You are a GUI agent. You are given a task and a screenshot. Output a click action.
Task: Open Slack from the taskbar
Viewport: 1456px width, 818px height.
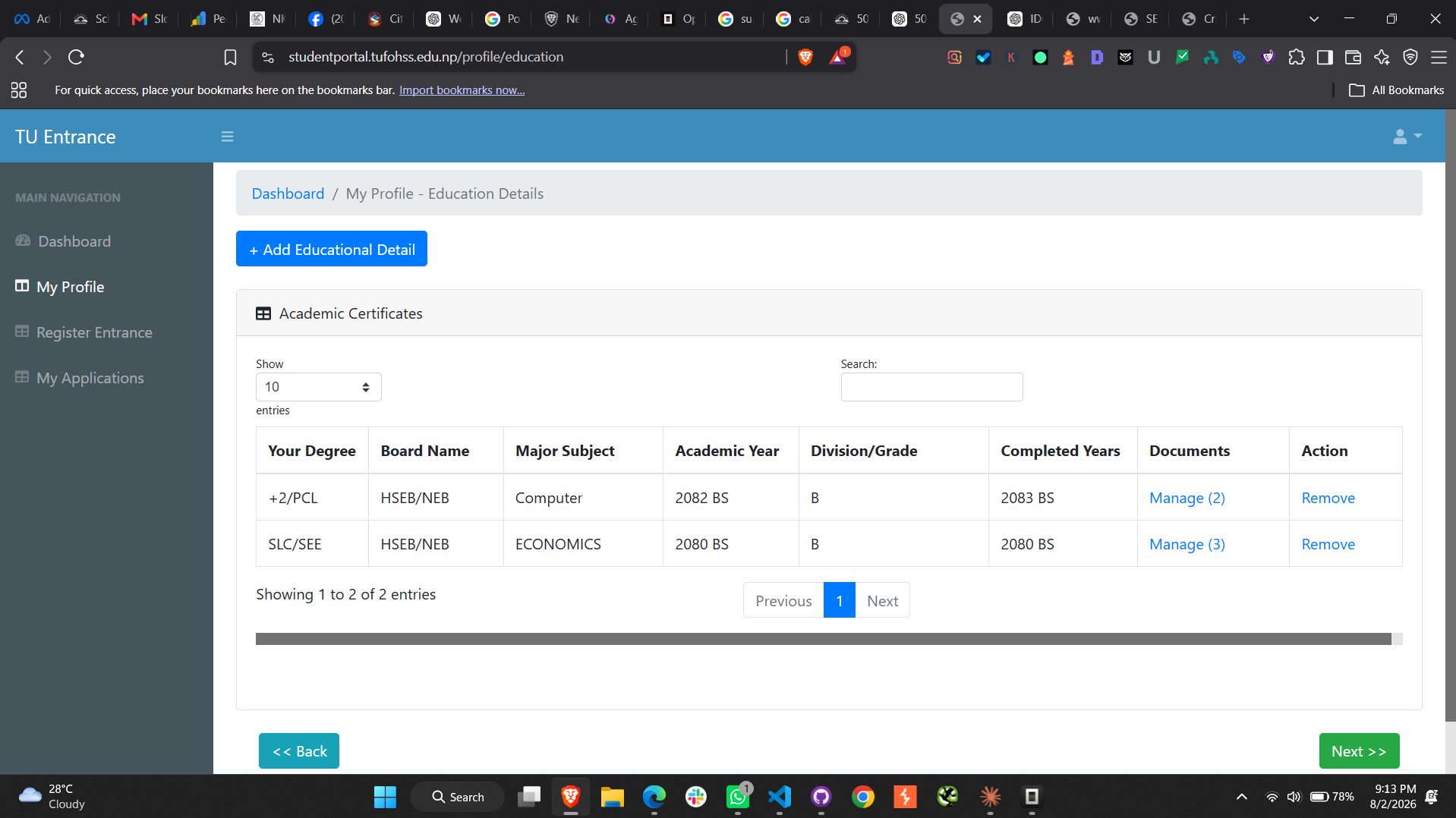(695, 797)
